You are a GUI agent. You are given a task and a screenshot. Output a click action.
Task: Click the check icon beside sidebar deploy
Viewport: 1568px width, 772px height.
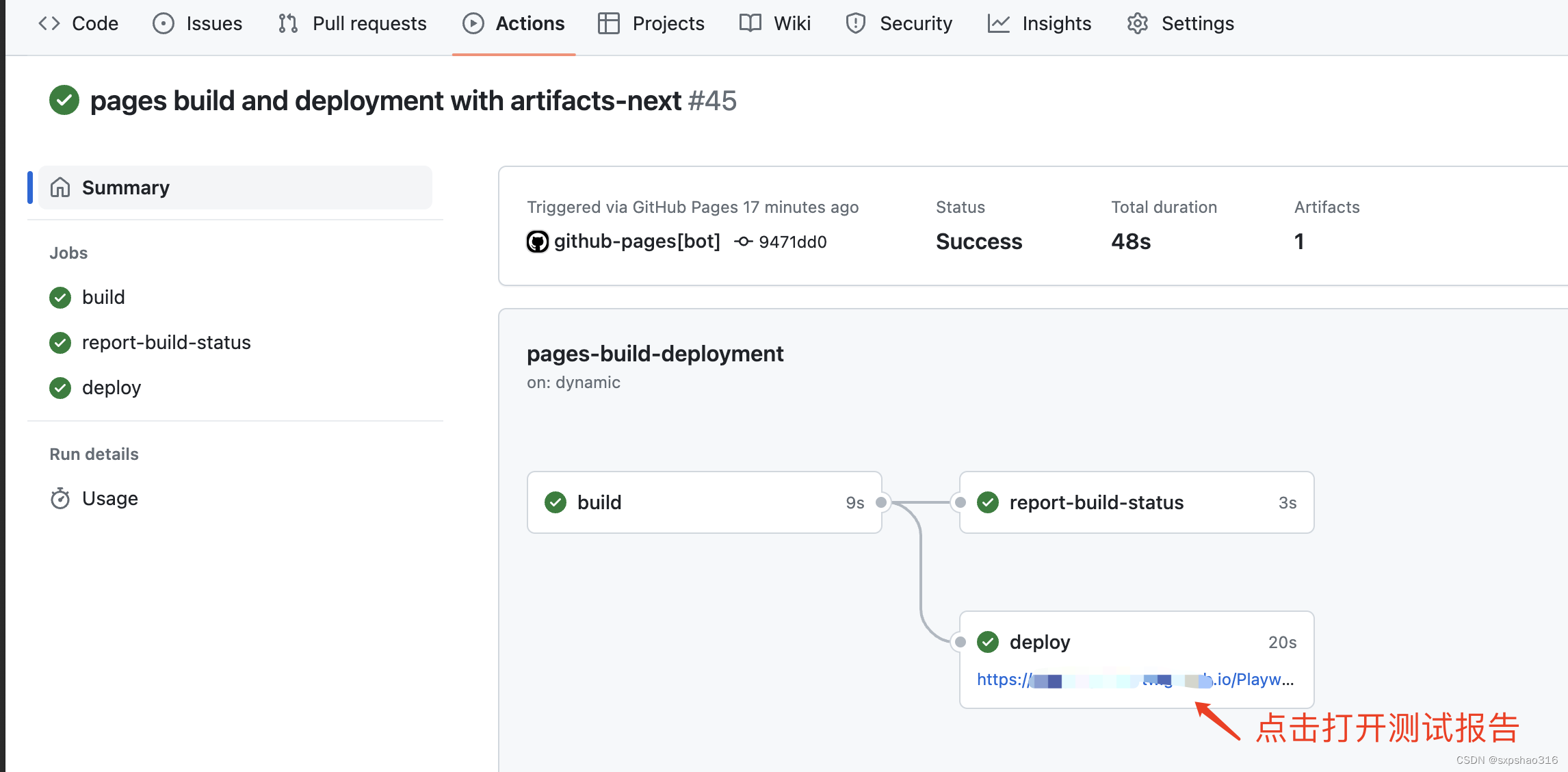pyautogui.click(x=60, y=388)
